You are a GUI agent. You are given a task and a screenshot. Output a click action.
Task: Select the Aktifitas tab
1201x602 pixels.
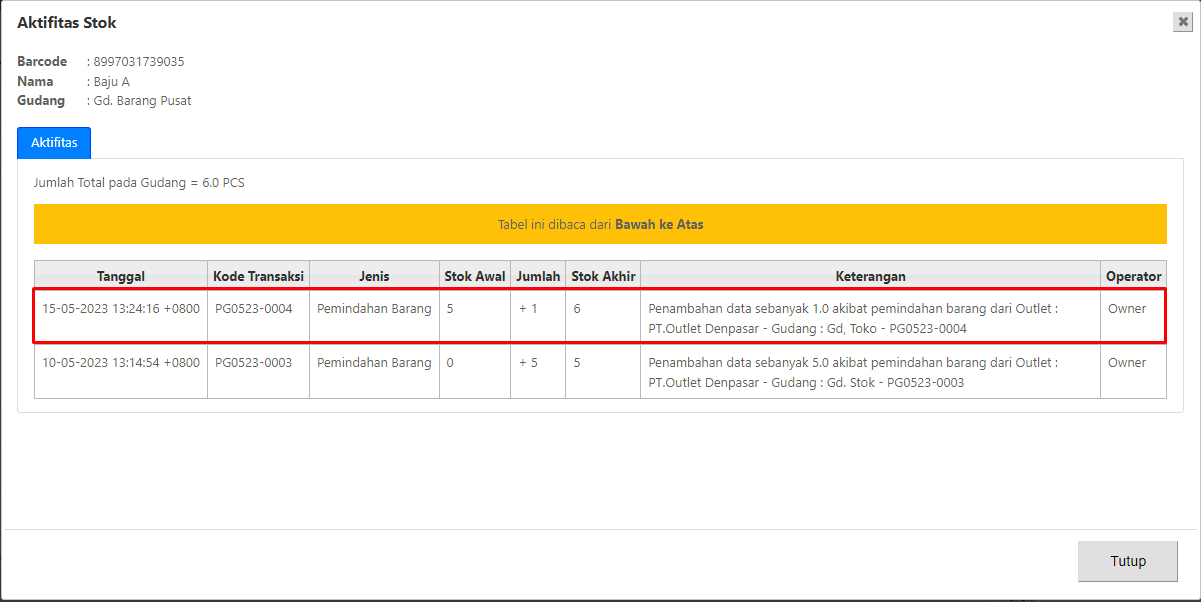pos(54,143)
